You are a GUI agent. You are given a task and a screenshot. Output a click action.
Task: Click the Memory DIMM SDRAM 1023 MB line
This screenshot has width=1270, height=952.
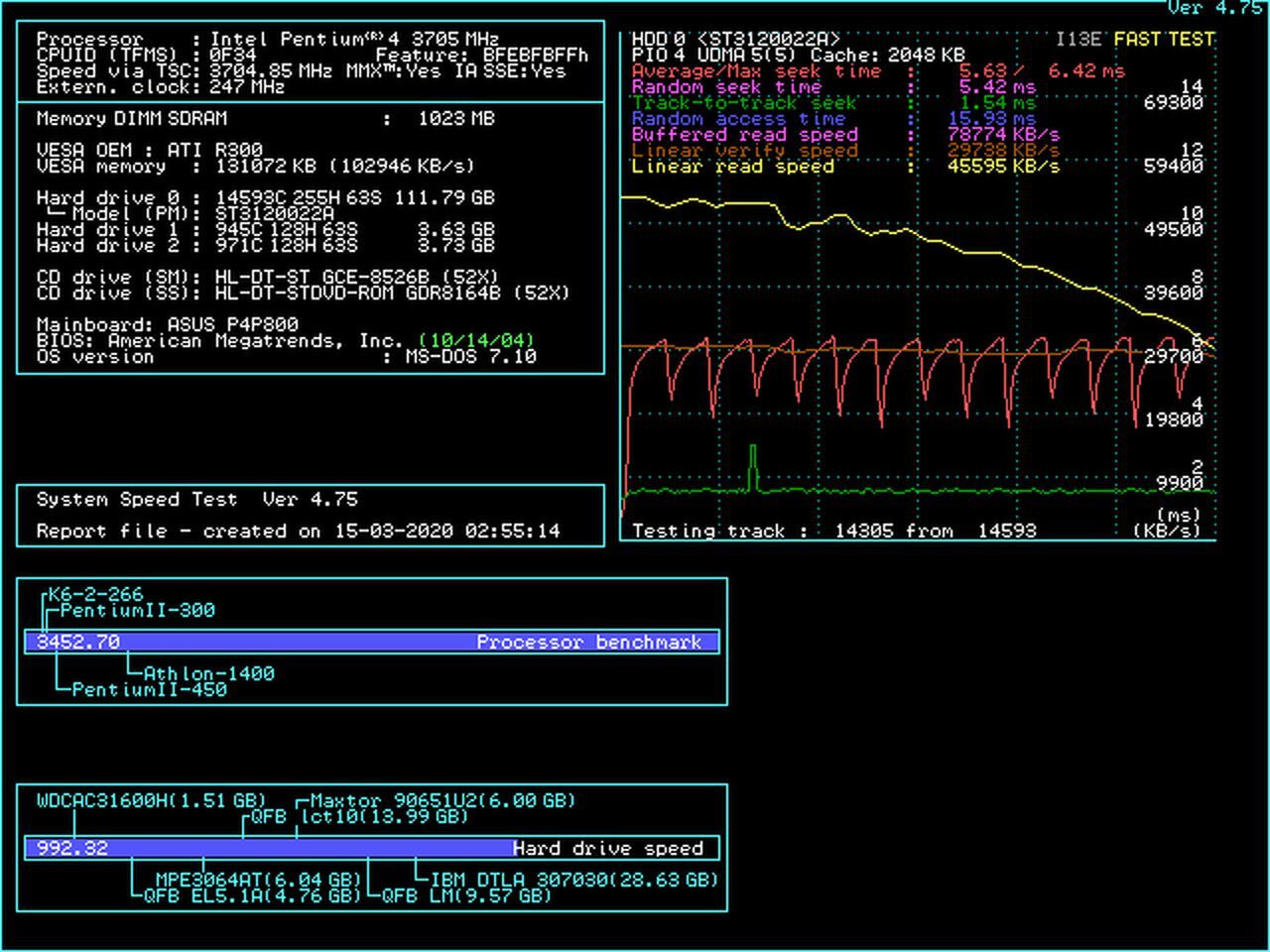pos(265,118)
